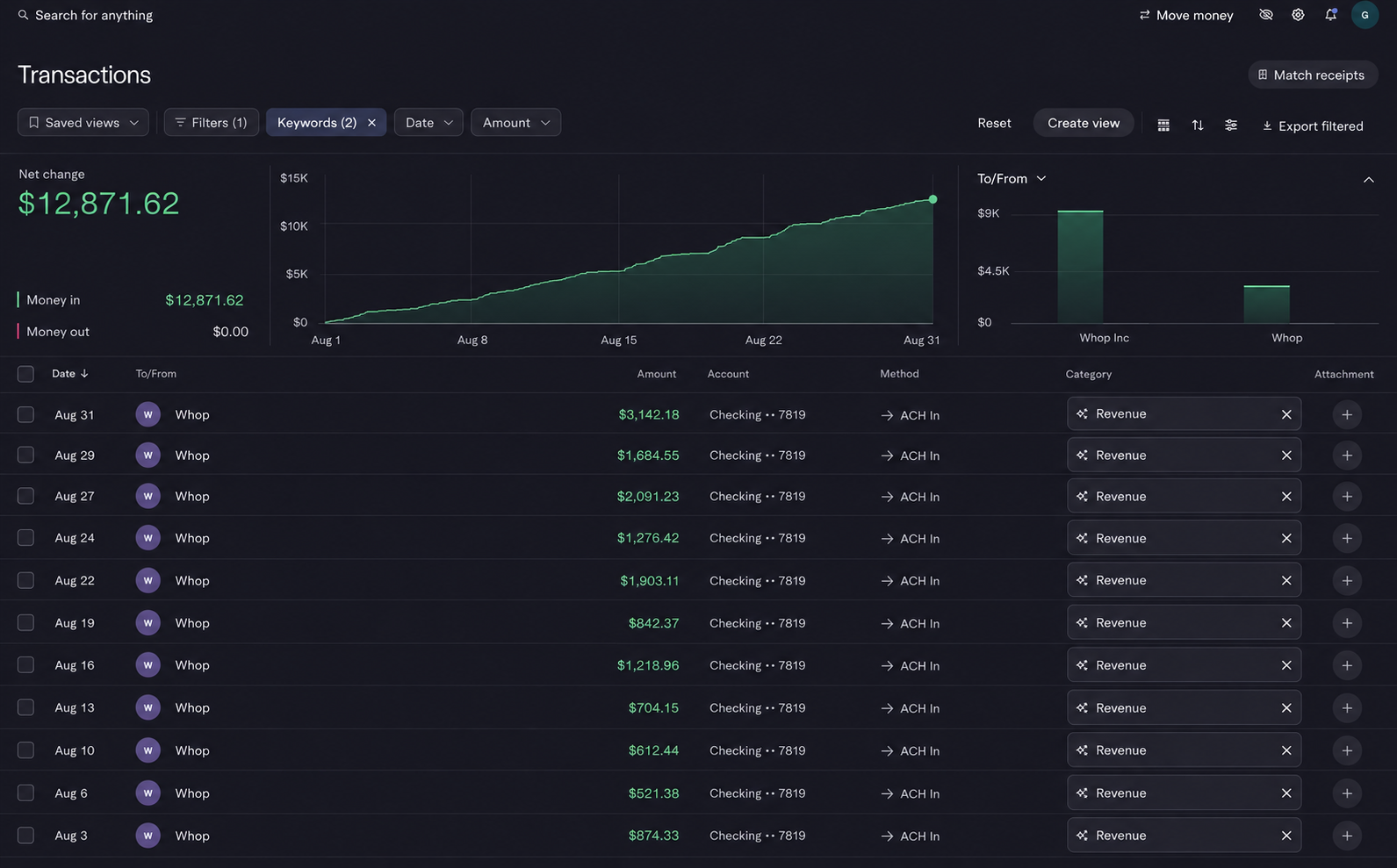The width and height of the screenshot is (1397, 868).
Task: Open display options sliders icon
Action: pos(1231,126)
